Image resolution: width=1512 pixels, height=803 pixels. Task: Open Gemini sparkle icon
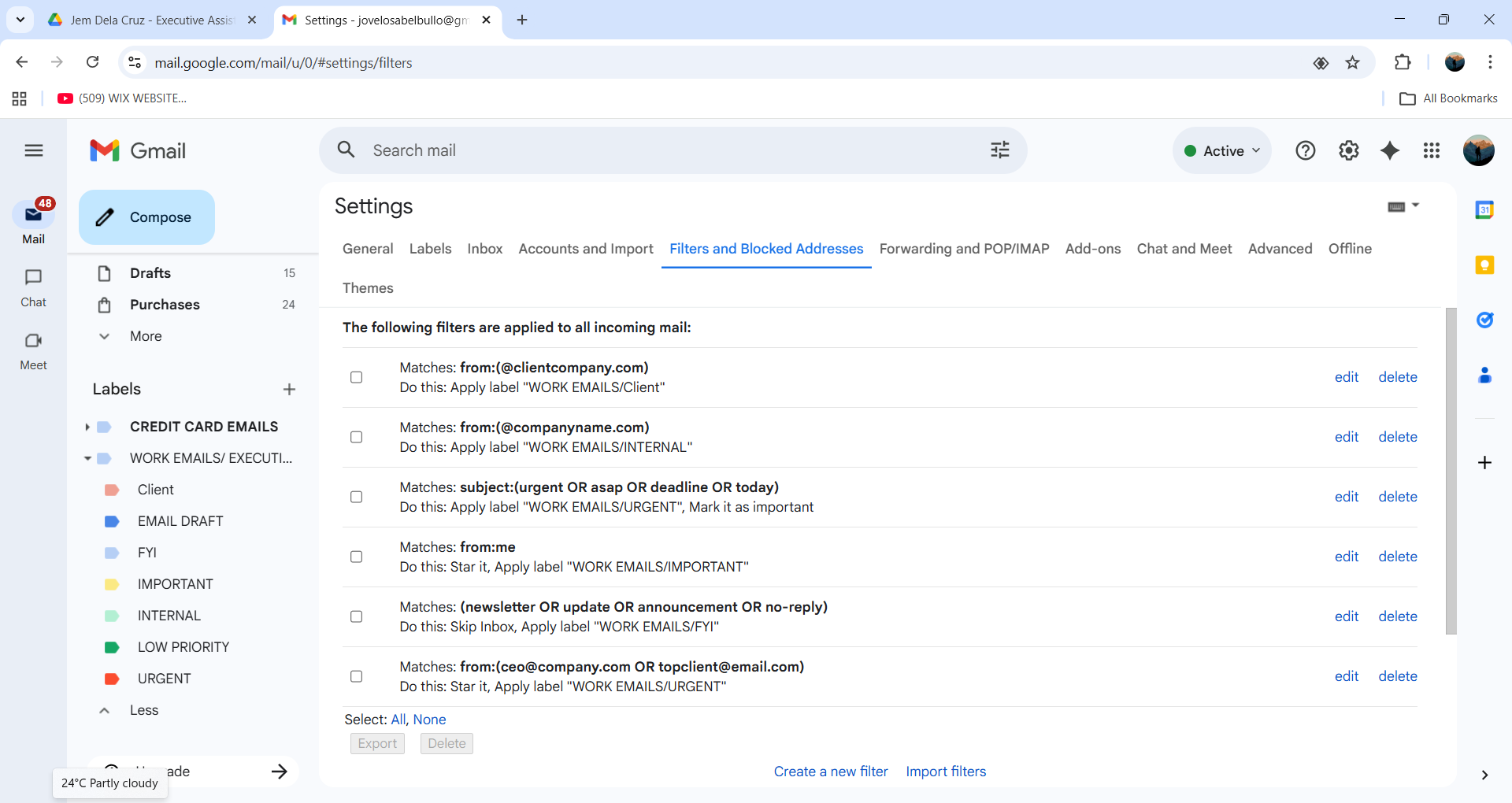point(1390,150)
